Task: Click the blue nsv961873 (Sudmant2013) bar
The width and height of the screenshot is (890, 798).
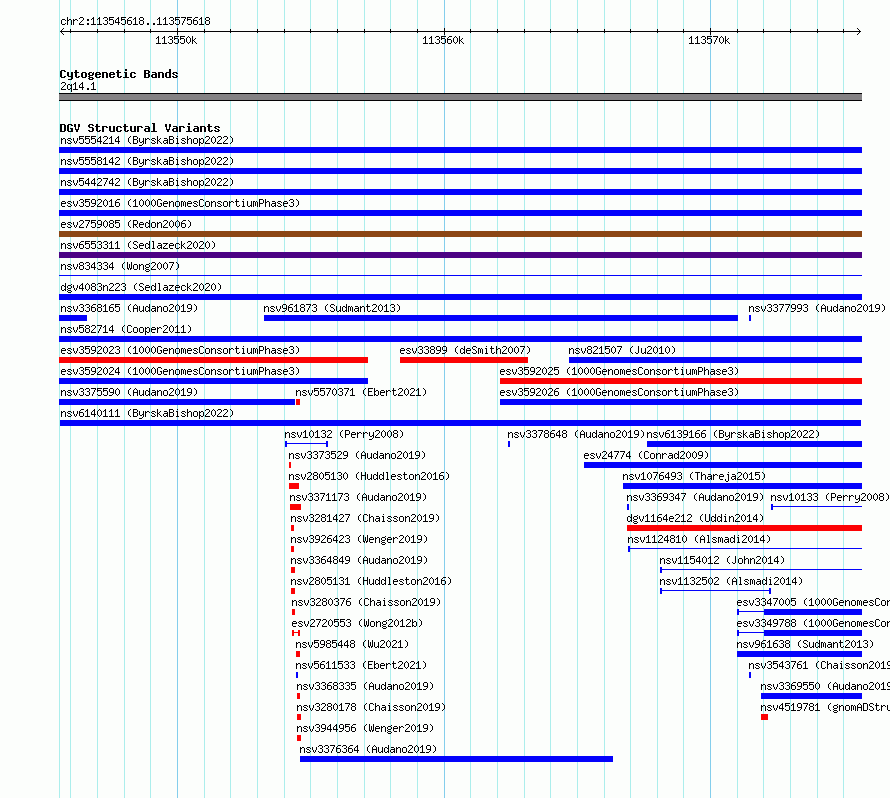Action: (501, 318)
